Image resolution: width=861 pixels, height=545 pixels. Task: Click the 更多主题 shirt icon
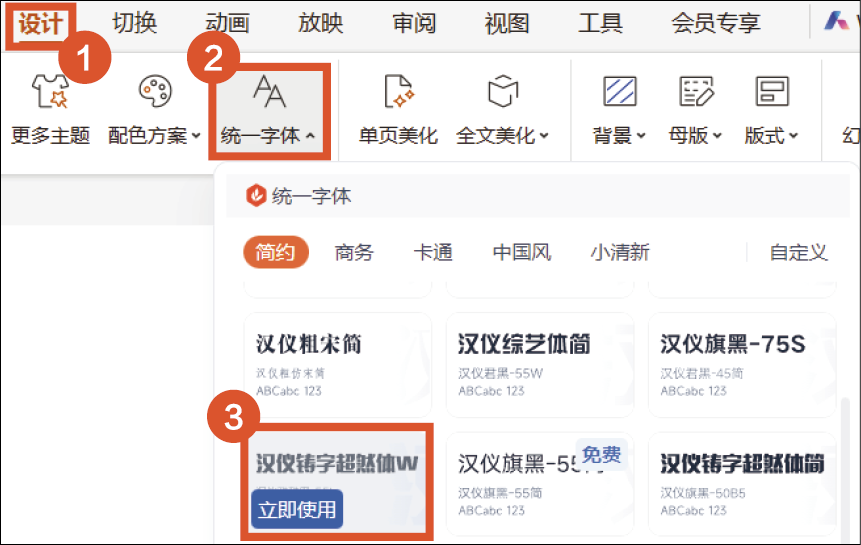49,92
